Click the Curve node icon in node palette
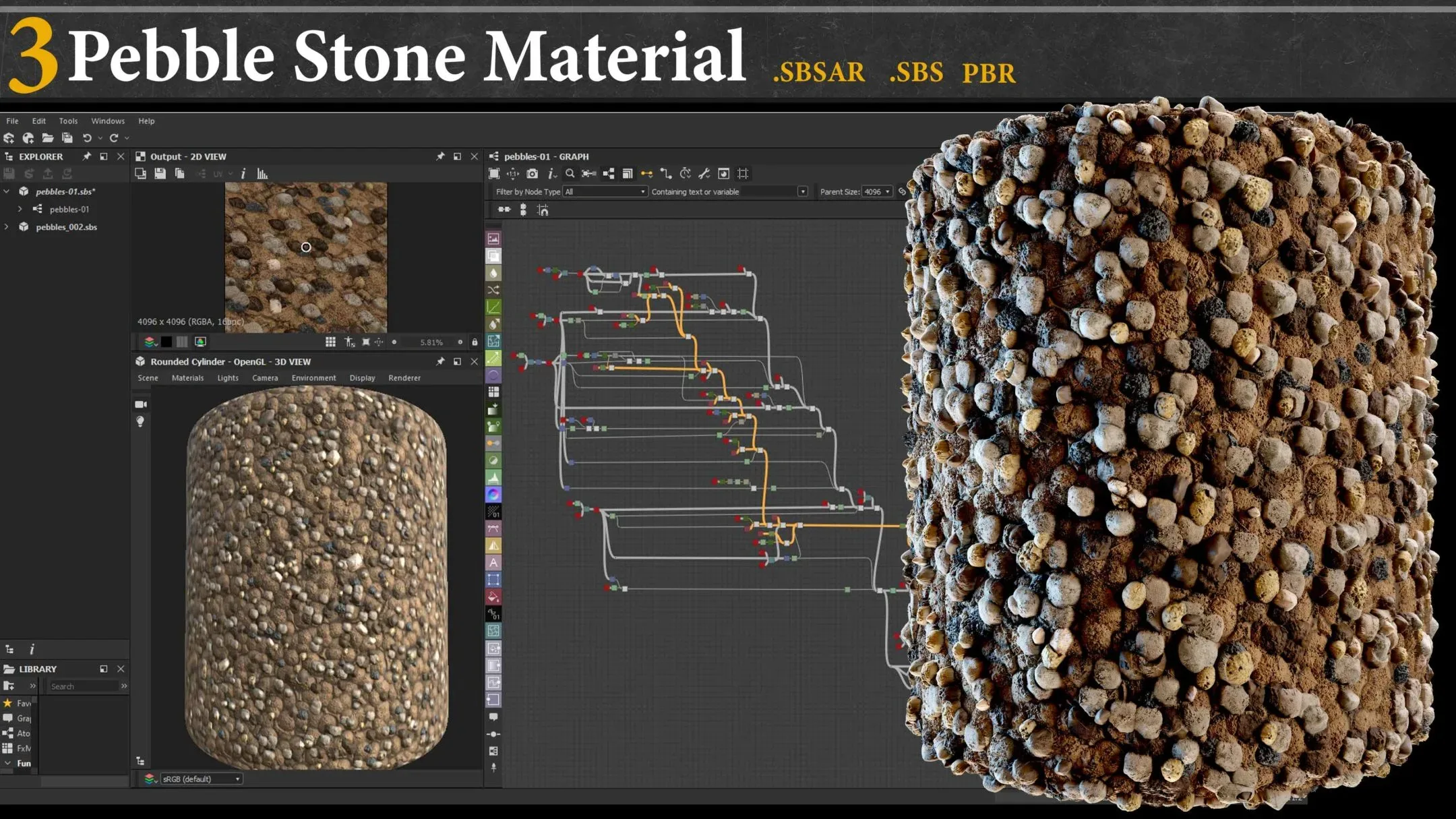 [x=493, y=307]
